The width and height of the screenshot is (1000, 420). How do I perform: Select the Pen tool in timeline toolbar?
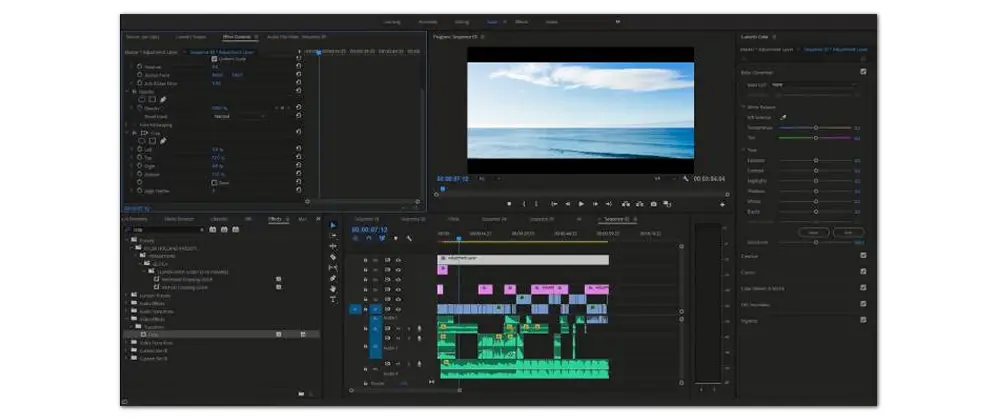[333, 279]
